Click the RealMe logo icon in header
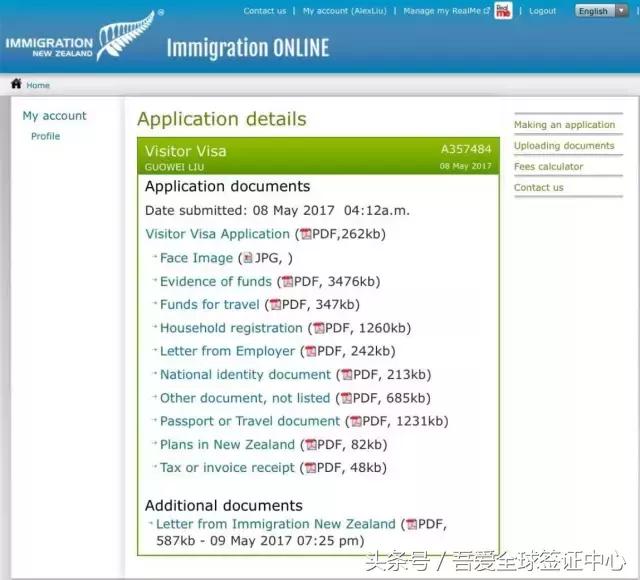 click(x=503, y=11)
